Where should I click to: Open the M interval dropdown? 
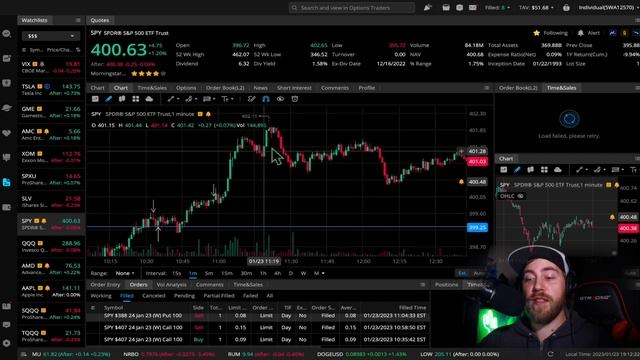pyautogui.click(x=319, y=273)
